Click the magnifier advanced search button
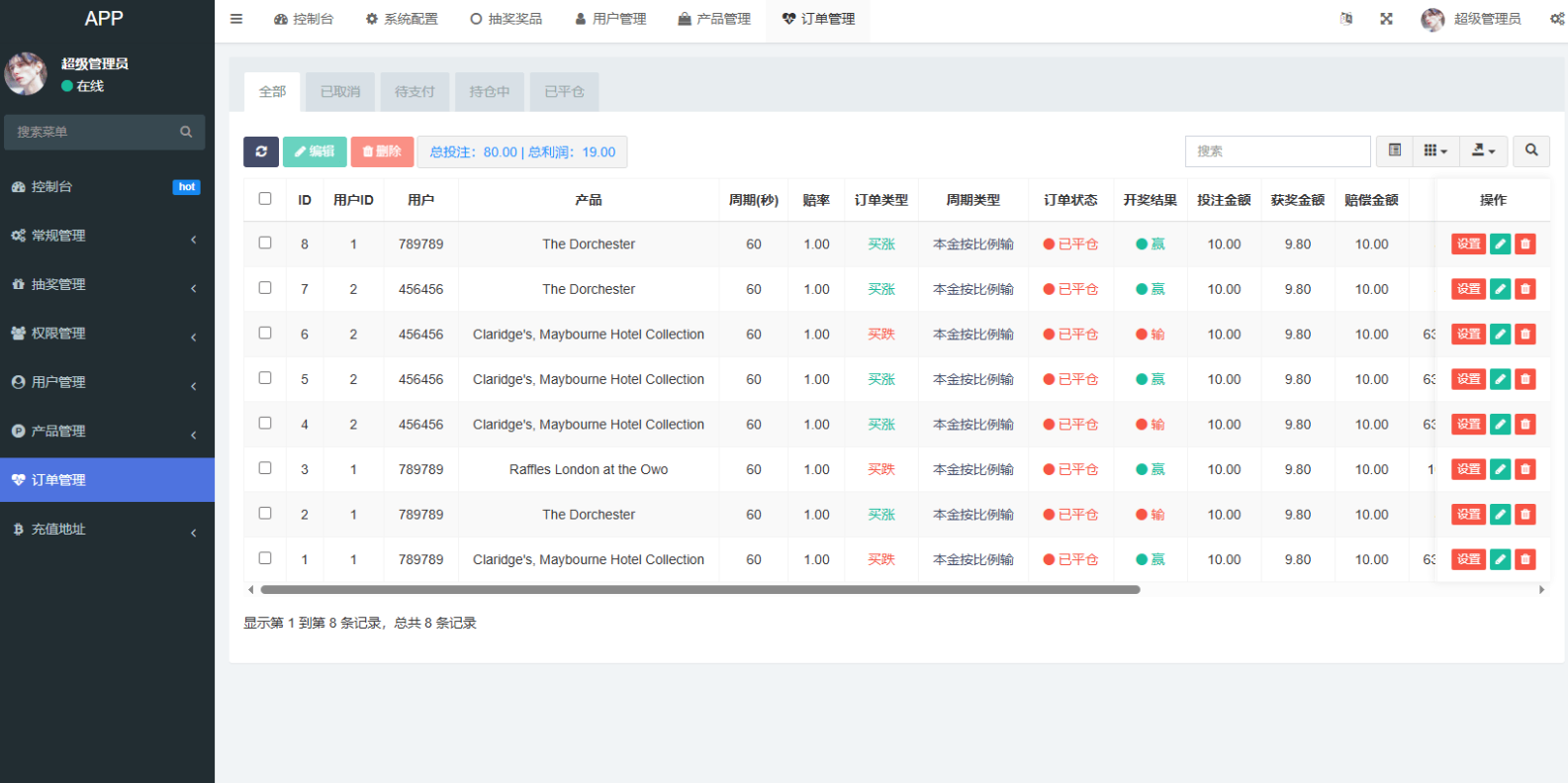This screenshot has width=1568, height=783. 1531,150
